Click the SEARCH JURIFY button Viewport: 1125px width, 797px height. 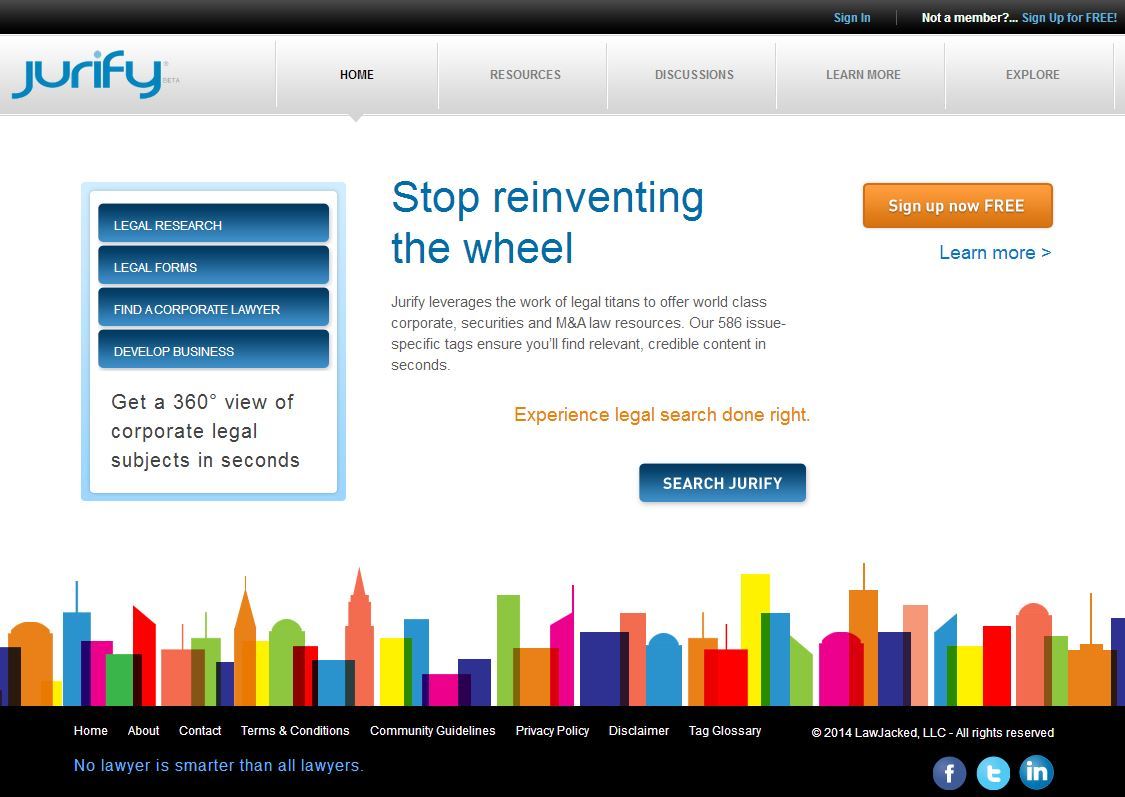tap(722, 483)
